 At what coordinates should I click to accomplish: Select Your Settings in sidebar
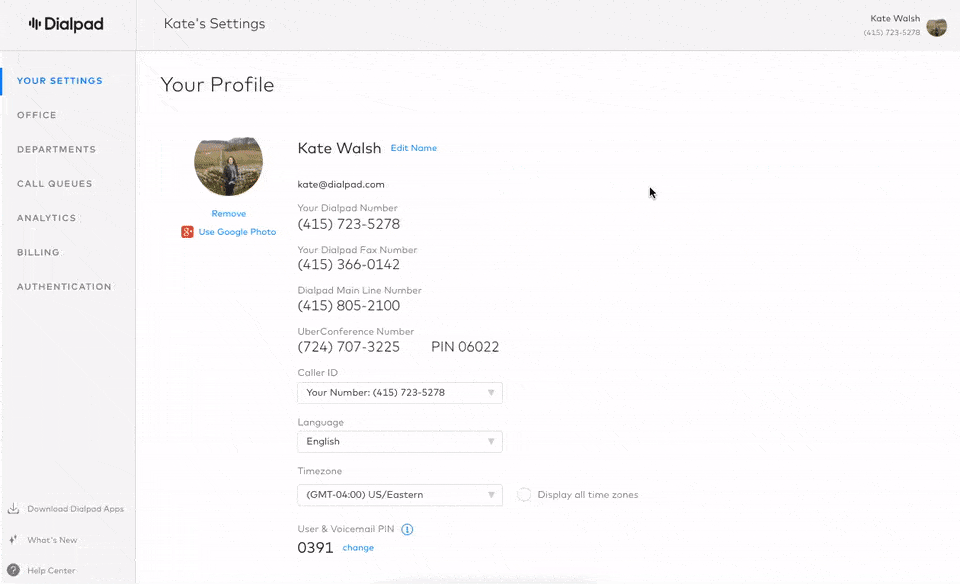(59, 81)
